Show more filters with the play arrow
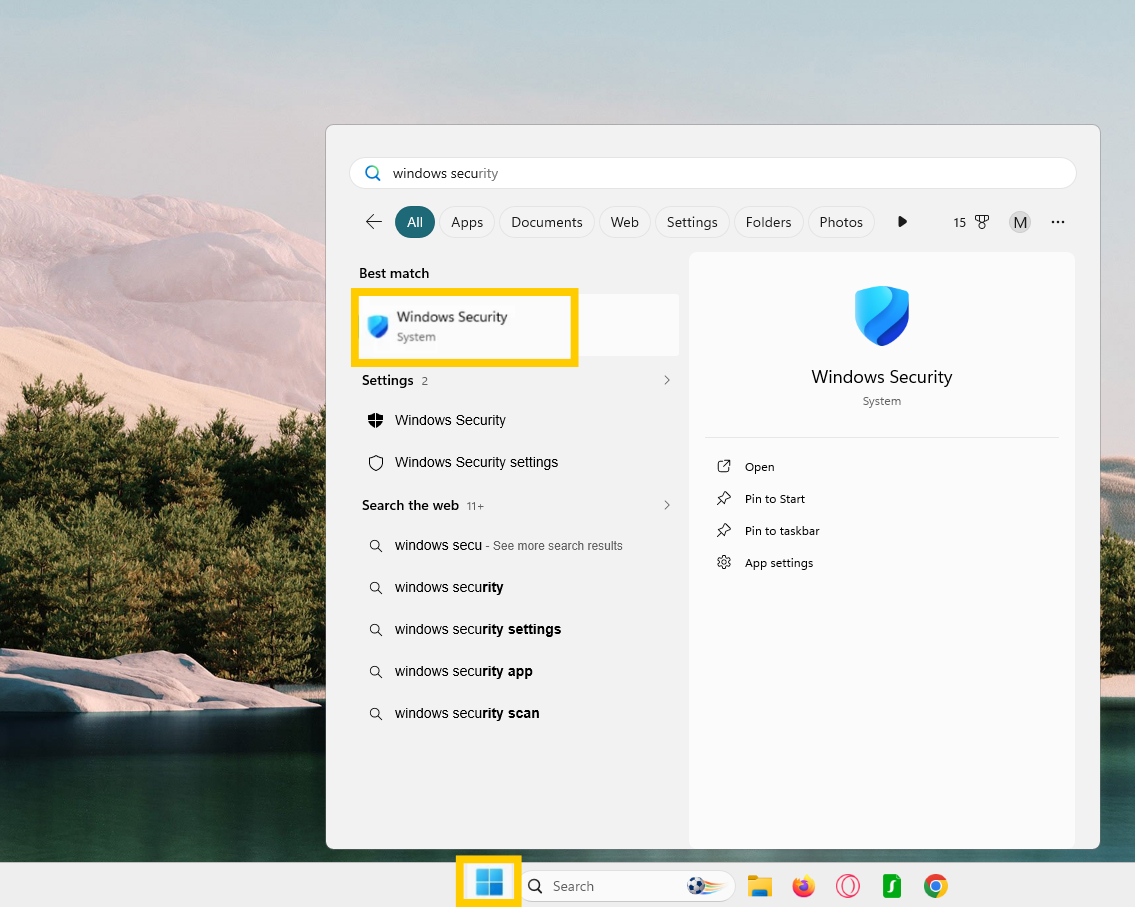 (902, 222)
